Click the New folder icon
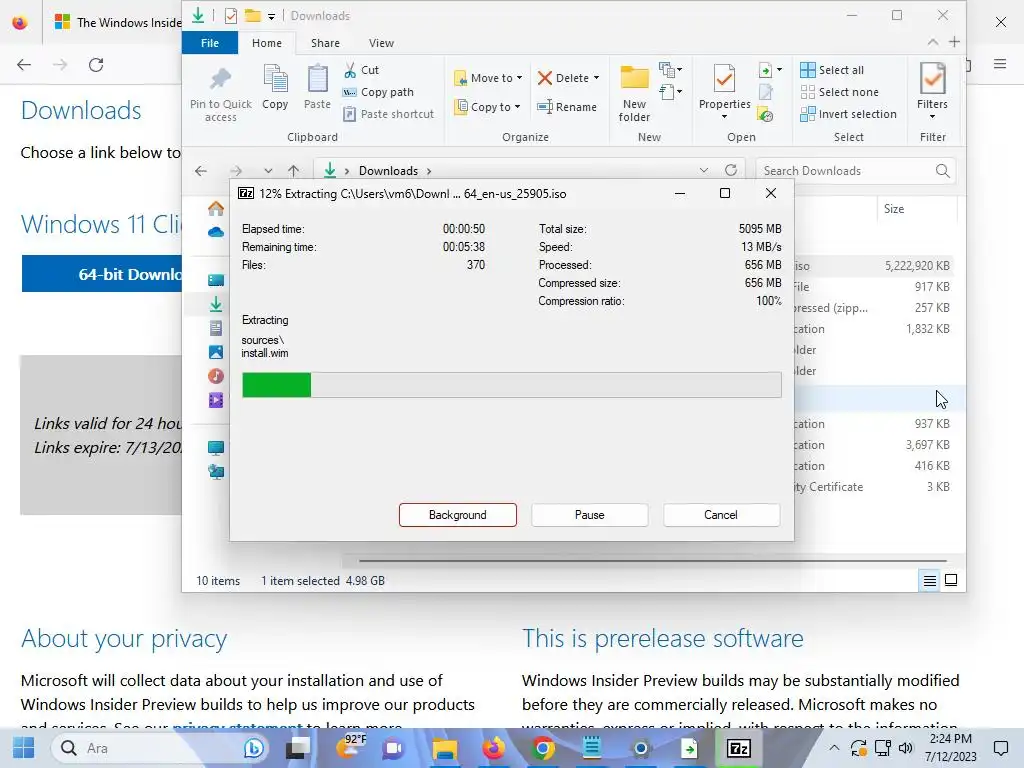Screen dimensions: 1024x768 [x=634, y=78]
